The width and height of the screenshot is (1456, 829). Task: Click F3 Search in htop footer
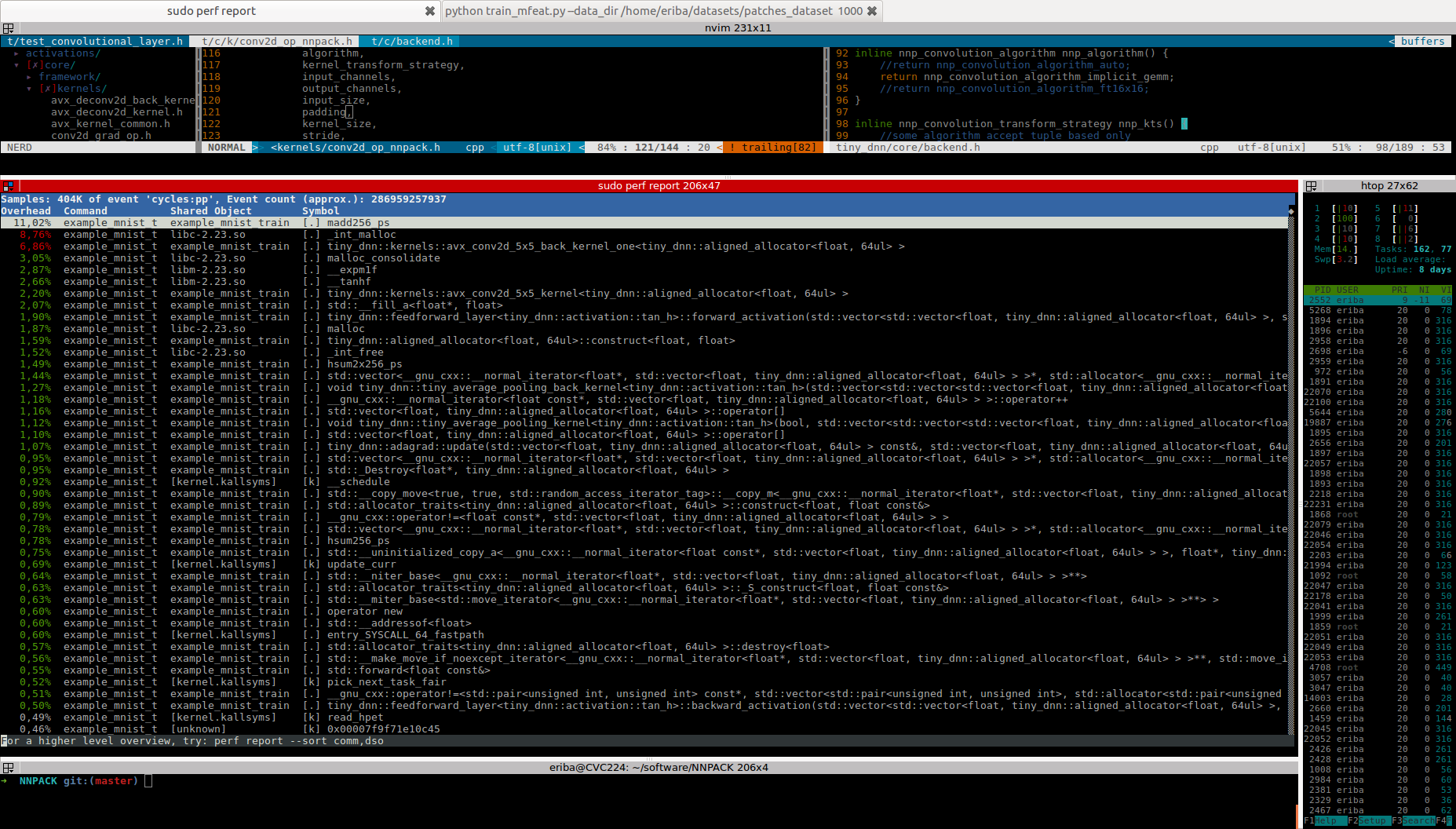pos(1414,820)
